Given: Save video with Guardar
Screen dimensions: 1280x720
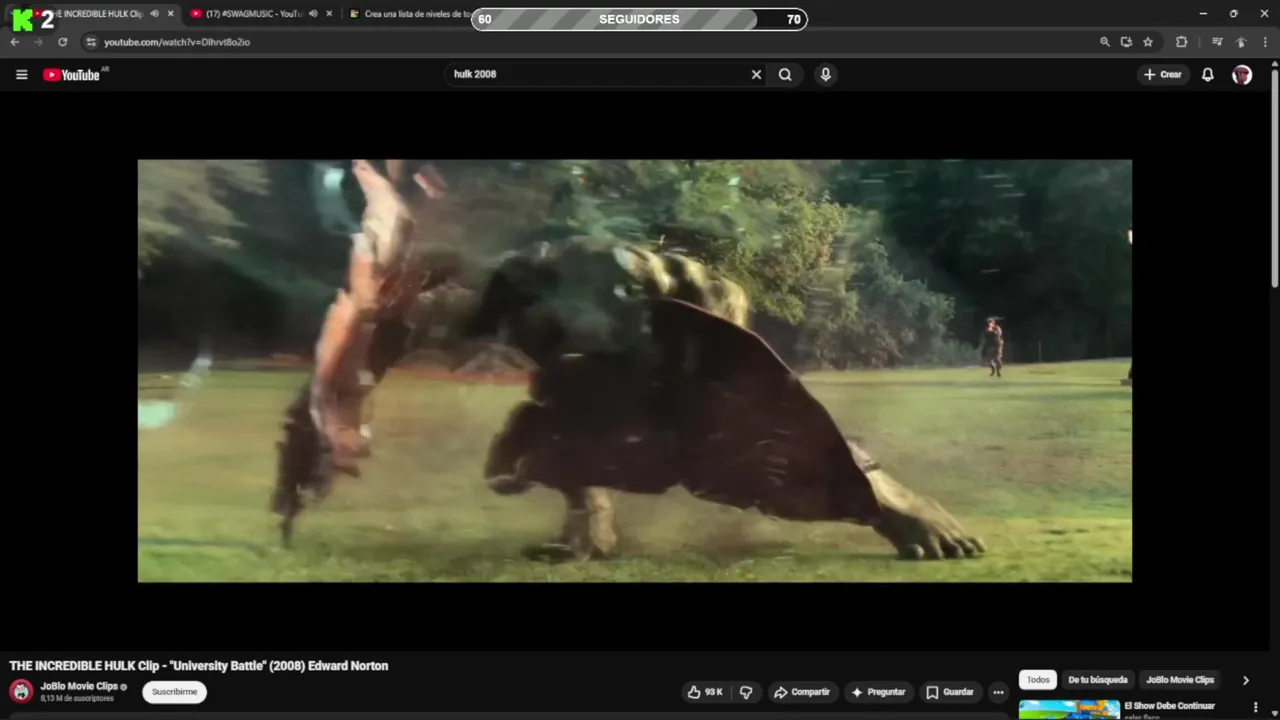Looking at the screenshot, I should (950, 692).
